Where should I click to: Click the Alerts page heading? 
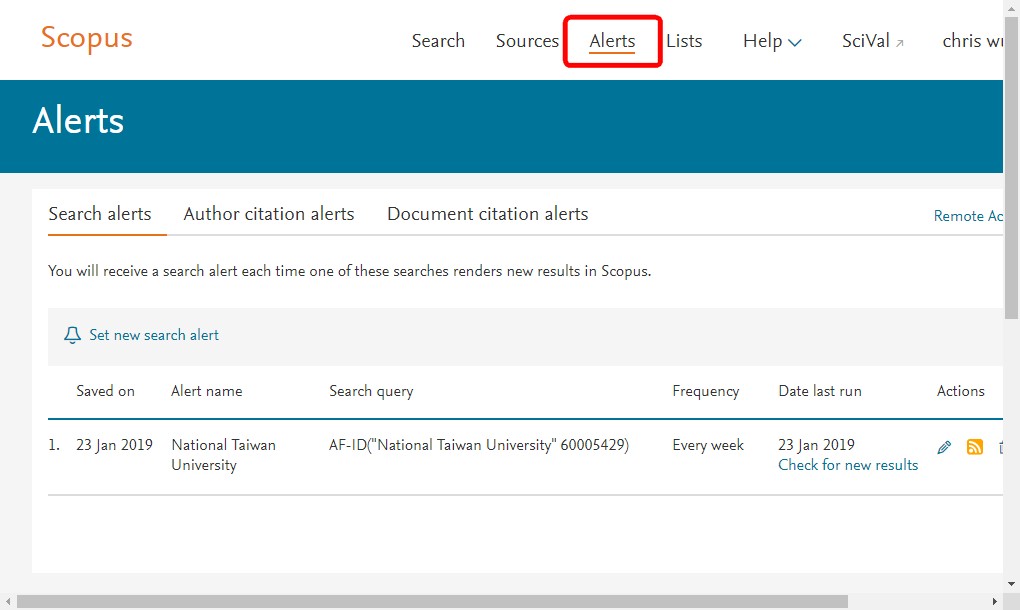(78, 121)
